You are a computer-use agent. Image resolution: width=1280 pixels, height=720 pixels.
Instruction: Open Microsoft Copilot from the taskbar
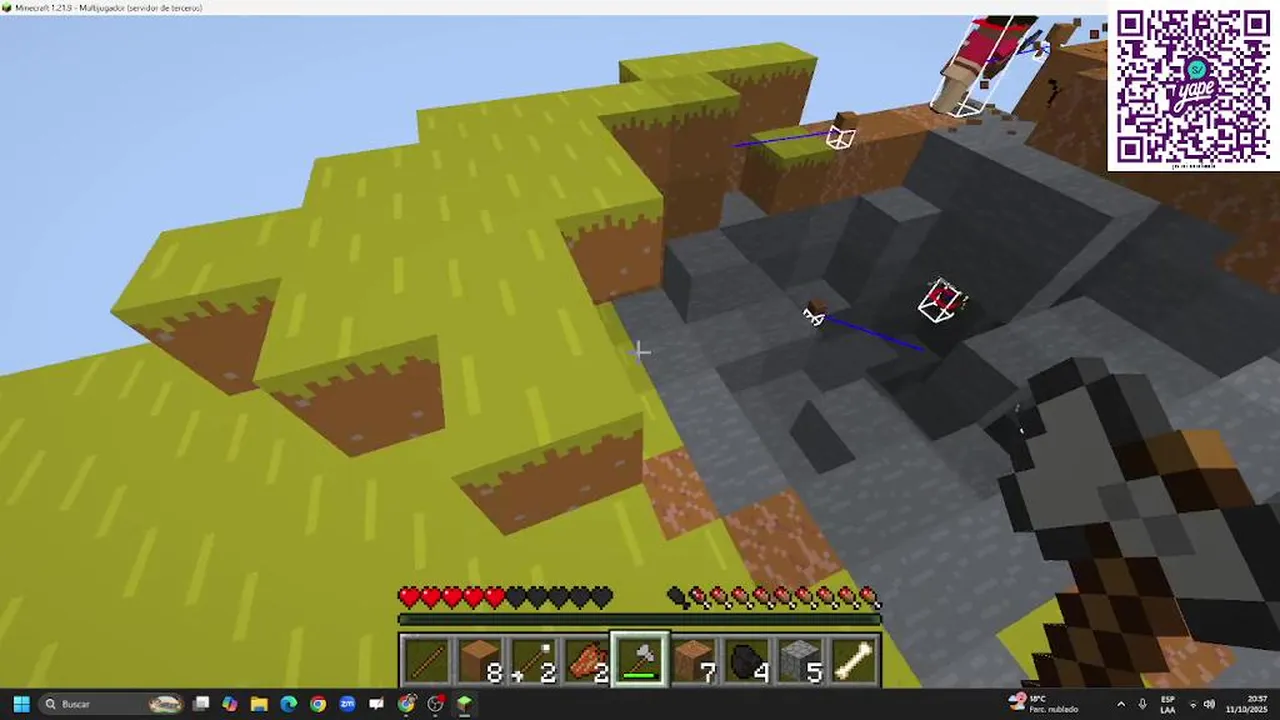tap(230, 704)
